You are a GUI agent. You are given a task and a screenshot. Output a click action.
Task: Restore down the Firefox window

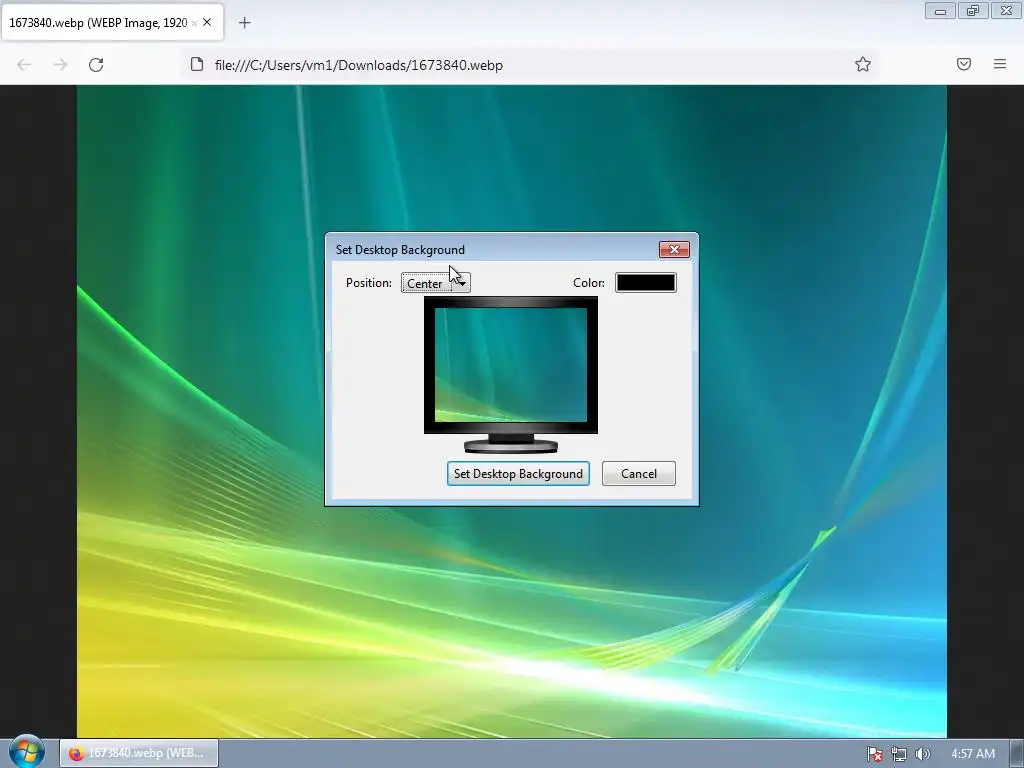tap(973, 11)
